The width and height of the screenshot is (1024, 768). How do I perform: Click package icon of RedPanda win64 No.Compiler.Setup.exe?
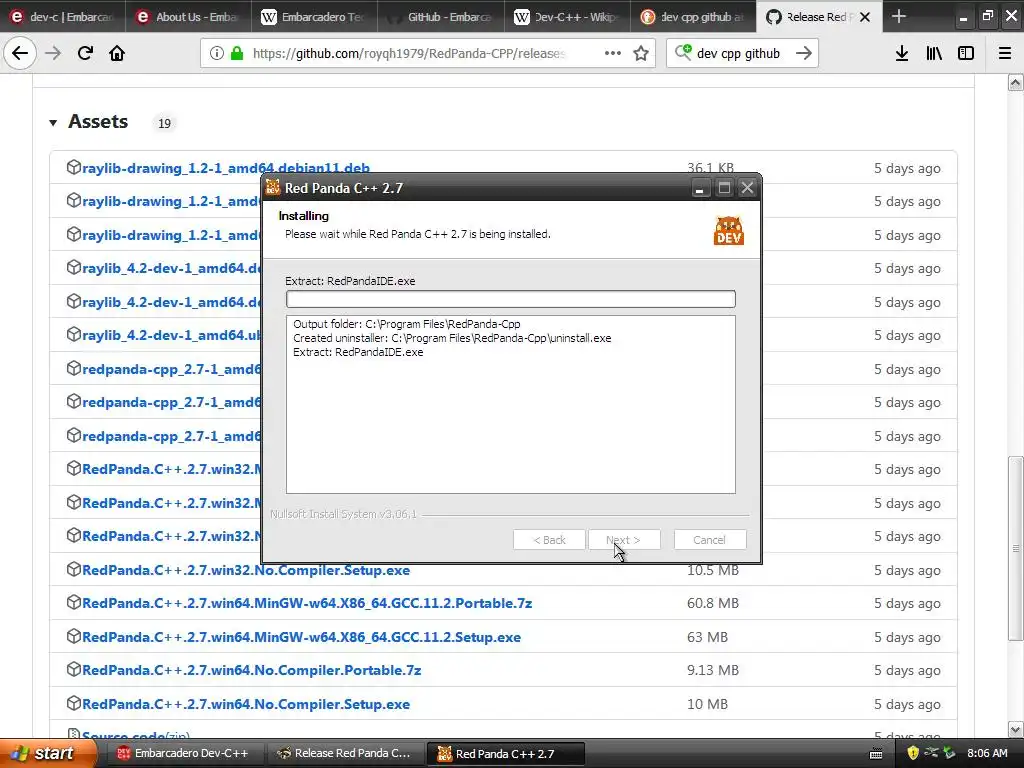[x=74, y=703]
